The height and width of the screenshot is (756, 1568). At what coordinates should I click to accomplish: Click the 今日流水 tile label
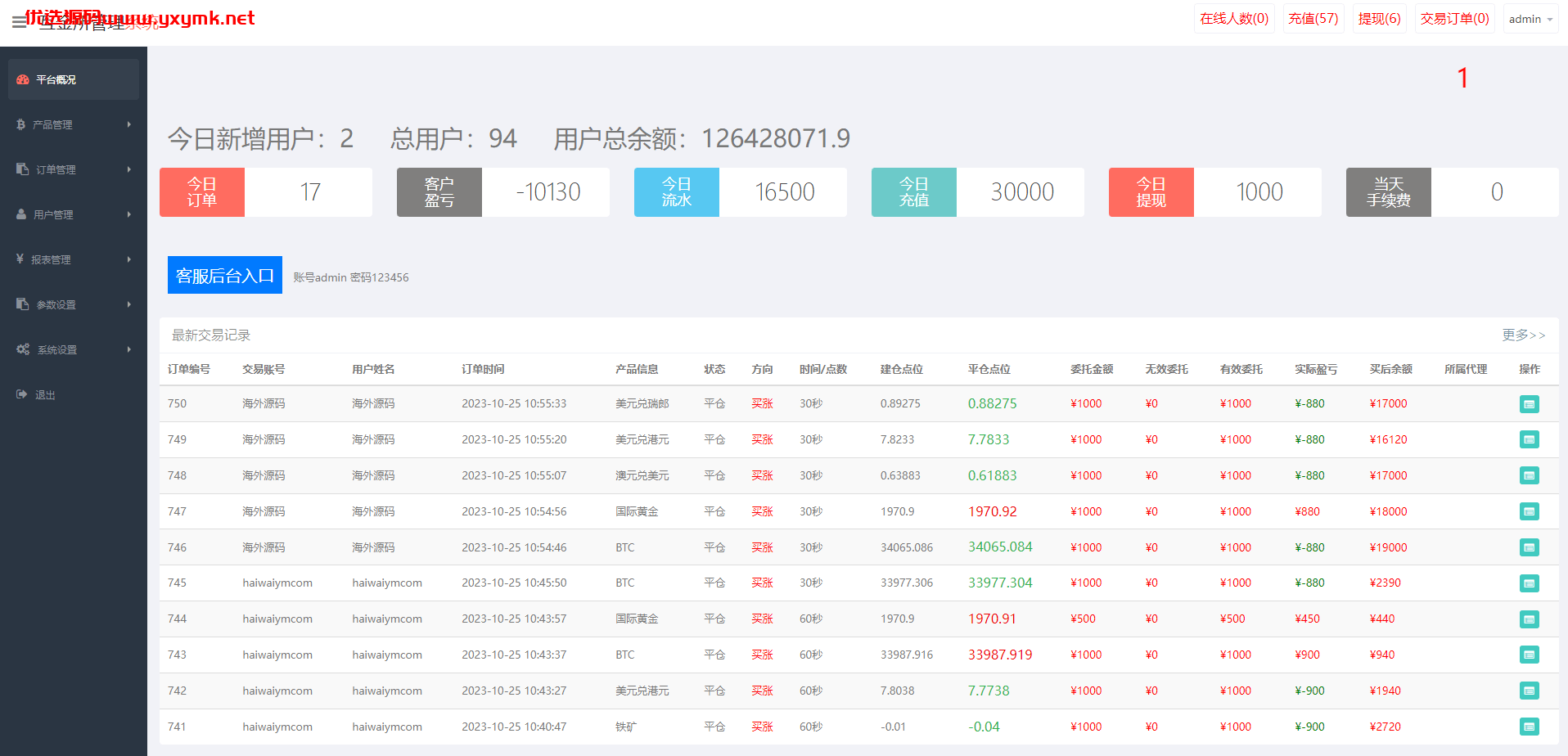(x=677, y=192)
